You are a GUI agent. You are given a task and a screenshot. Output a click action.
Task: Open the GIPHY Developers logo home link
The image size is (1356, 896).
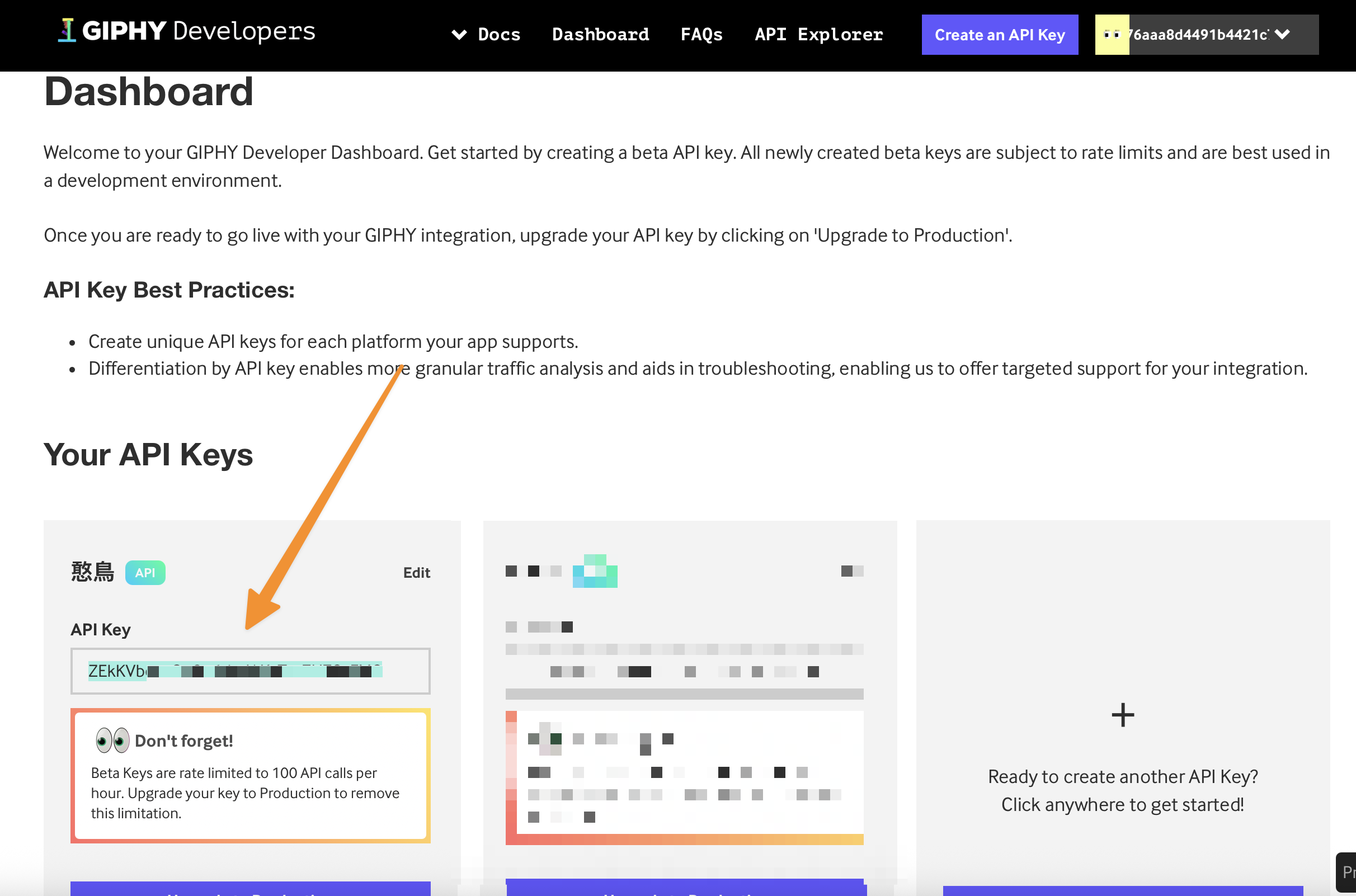186,31
